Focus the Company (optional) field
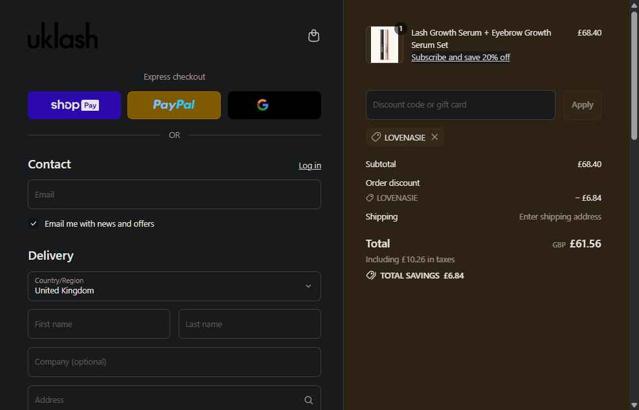Image resolution: width=639 pixels, height=410 pixels. coord(174,362)
